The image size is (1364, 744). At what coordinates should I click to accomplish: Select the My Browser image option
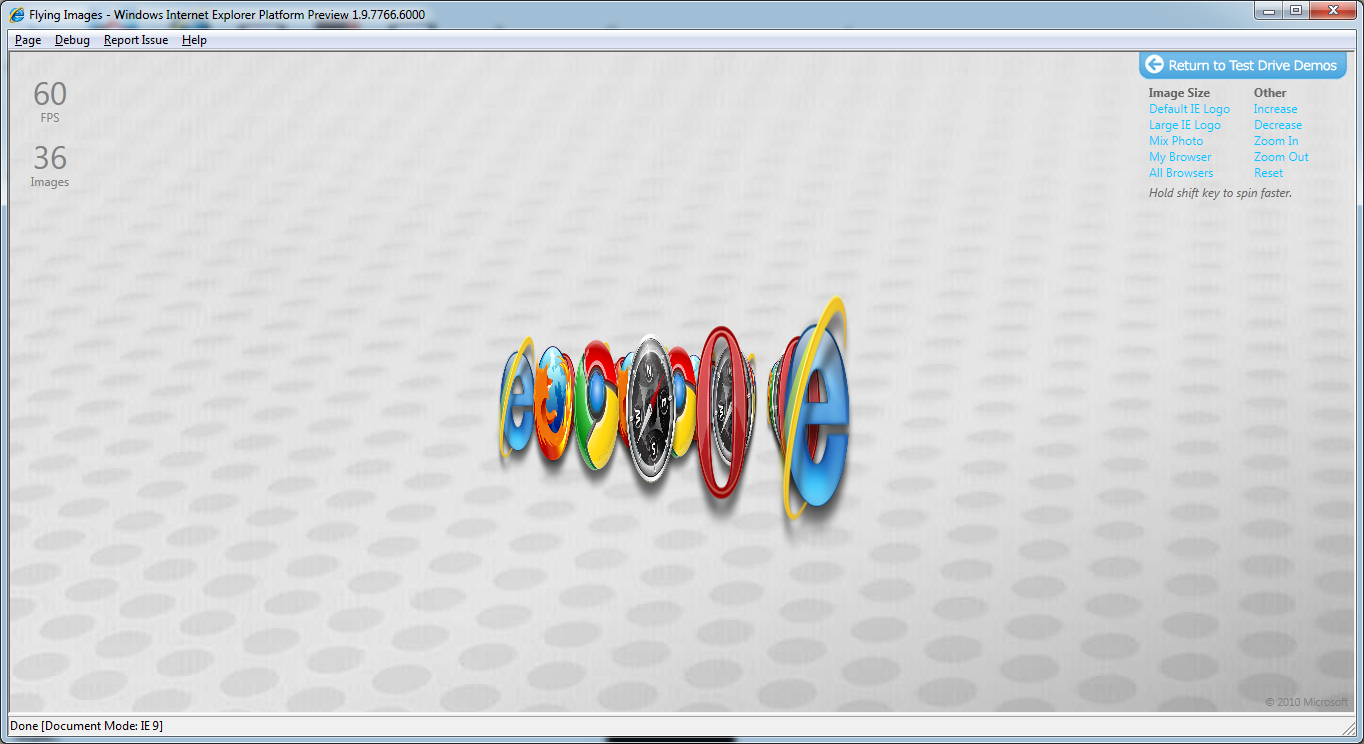(x=1180, y=157)
